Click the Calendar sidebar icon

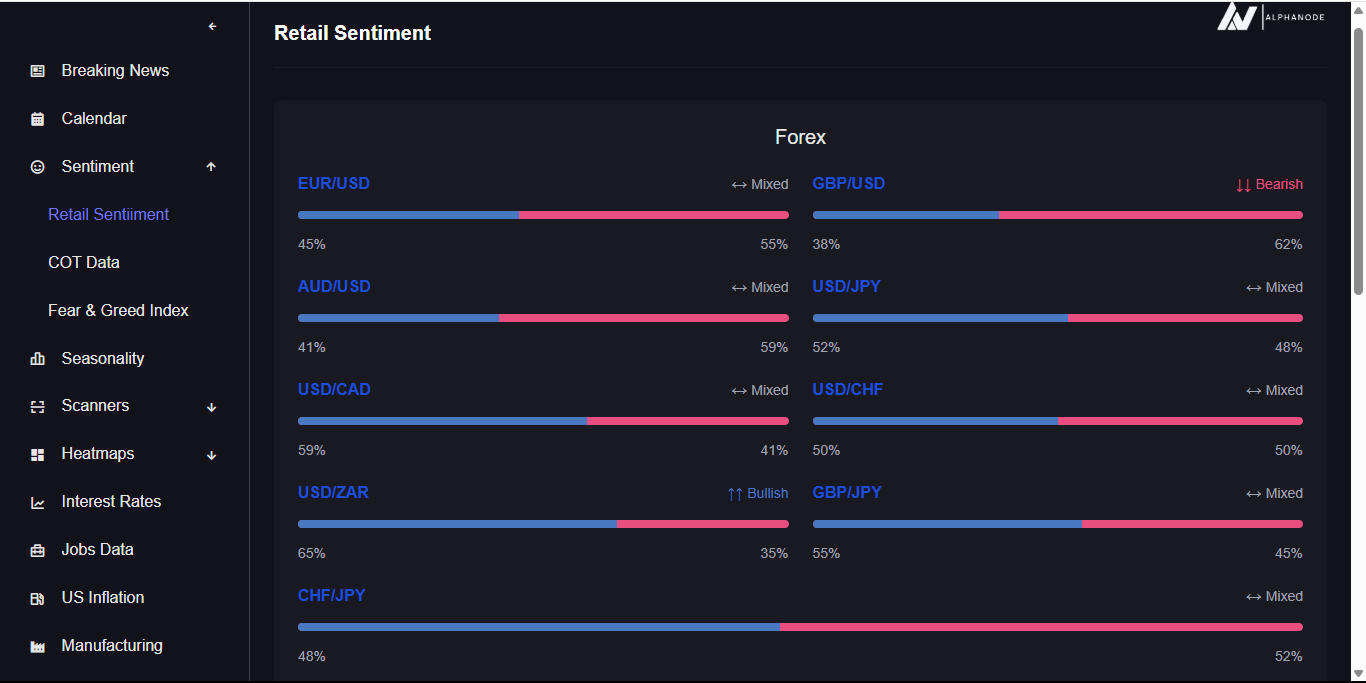[38, 119]
